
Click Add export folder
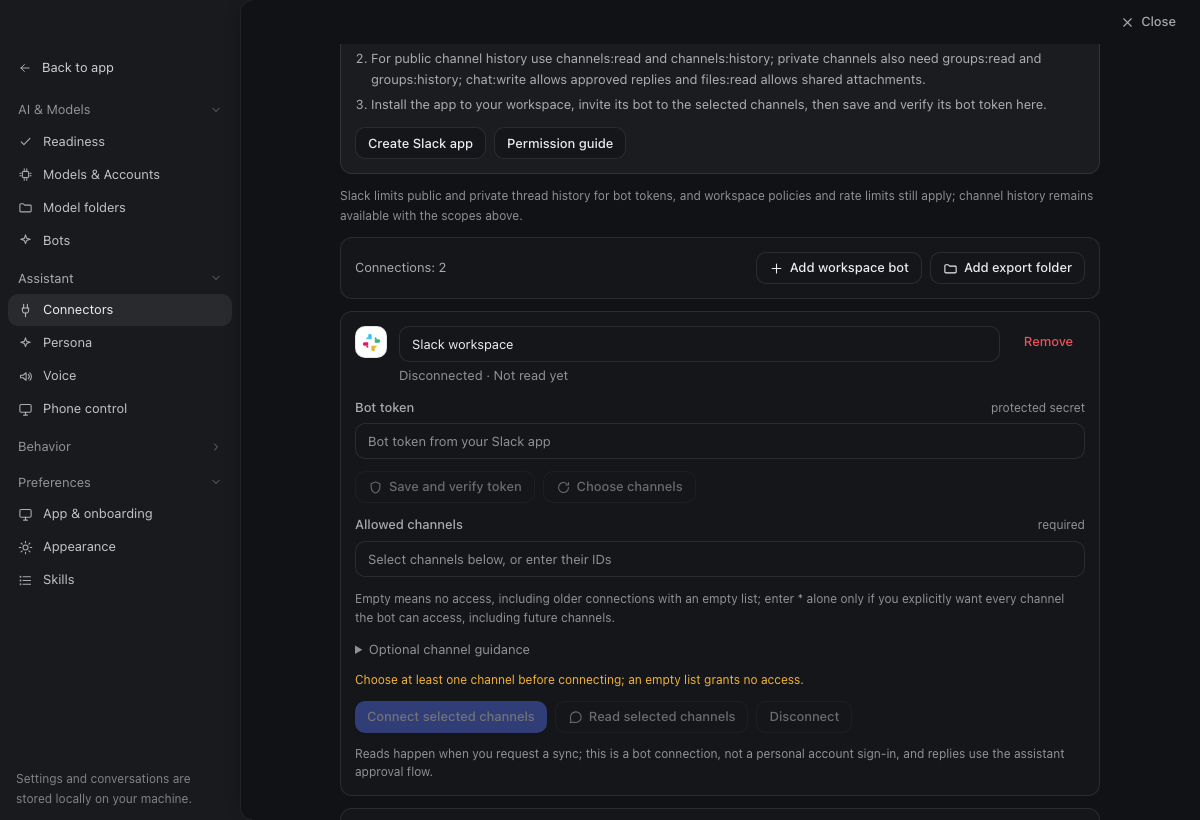(1007, 268)
